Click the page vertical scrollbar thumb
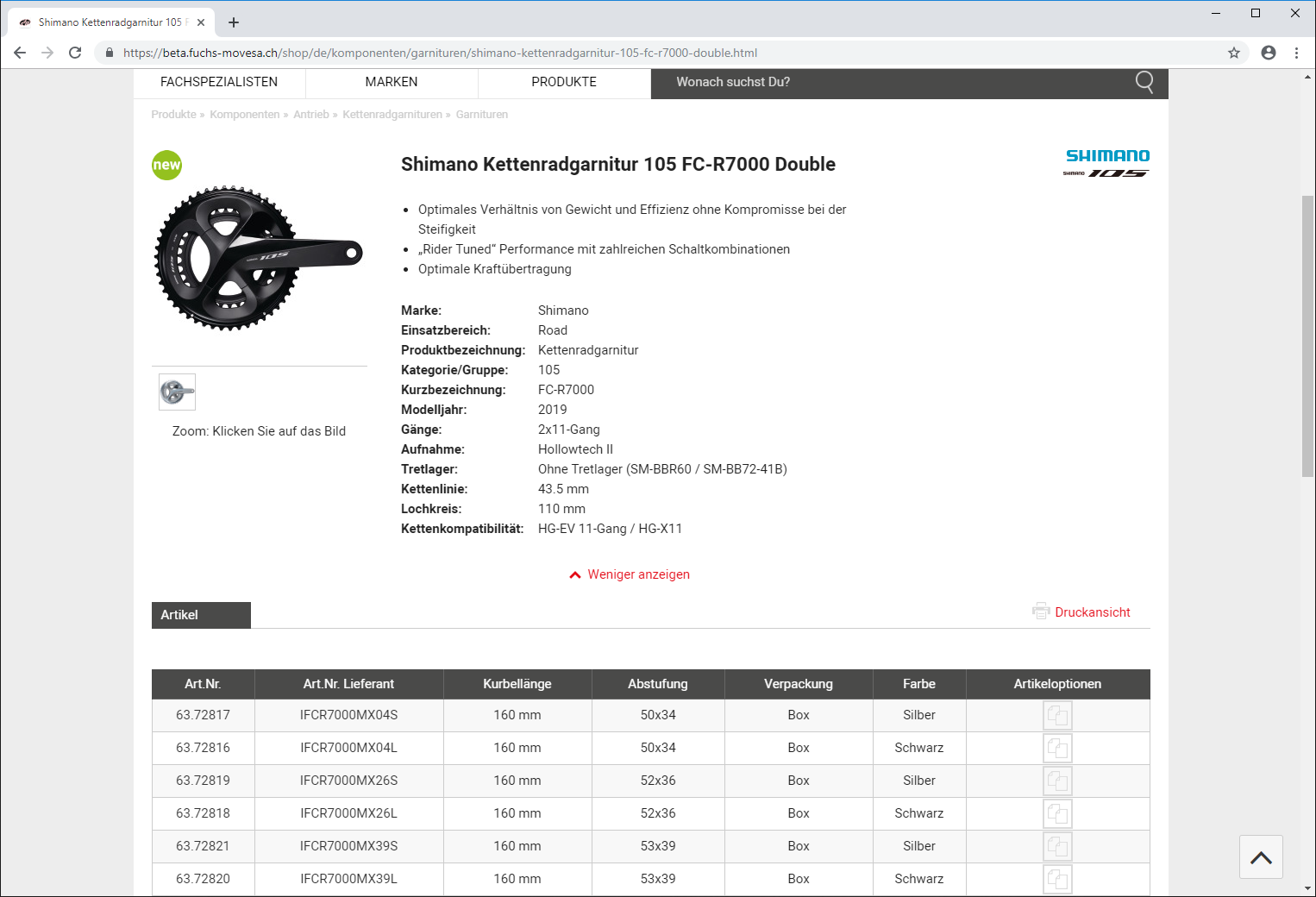1316x897 pixels. tap(1308, 336)
